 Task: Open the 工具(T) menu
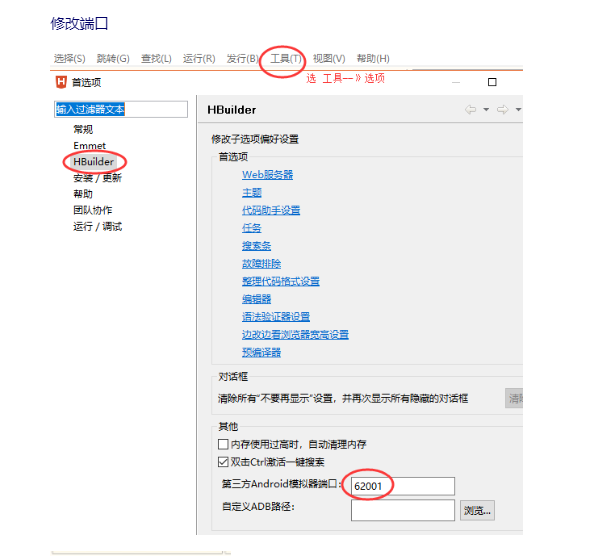click(286, 59)
